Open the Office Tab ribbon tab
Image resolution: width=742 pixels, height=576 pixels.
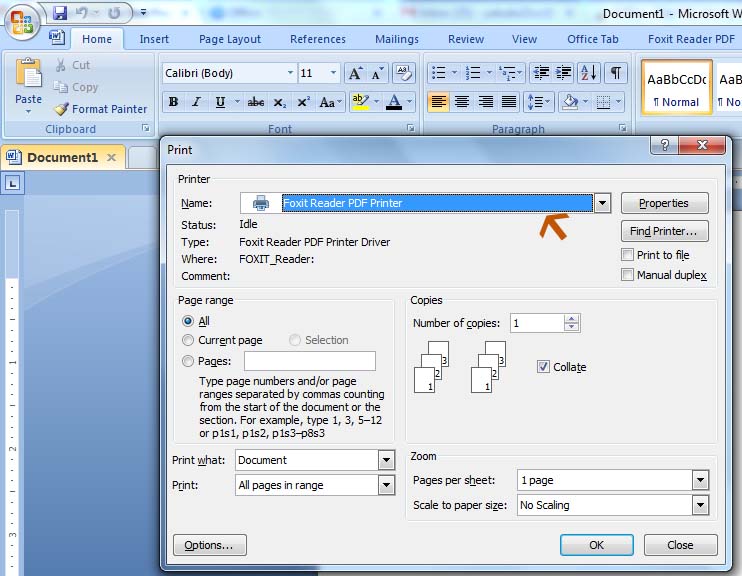pyautogui.click(x=592, y=39)
